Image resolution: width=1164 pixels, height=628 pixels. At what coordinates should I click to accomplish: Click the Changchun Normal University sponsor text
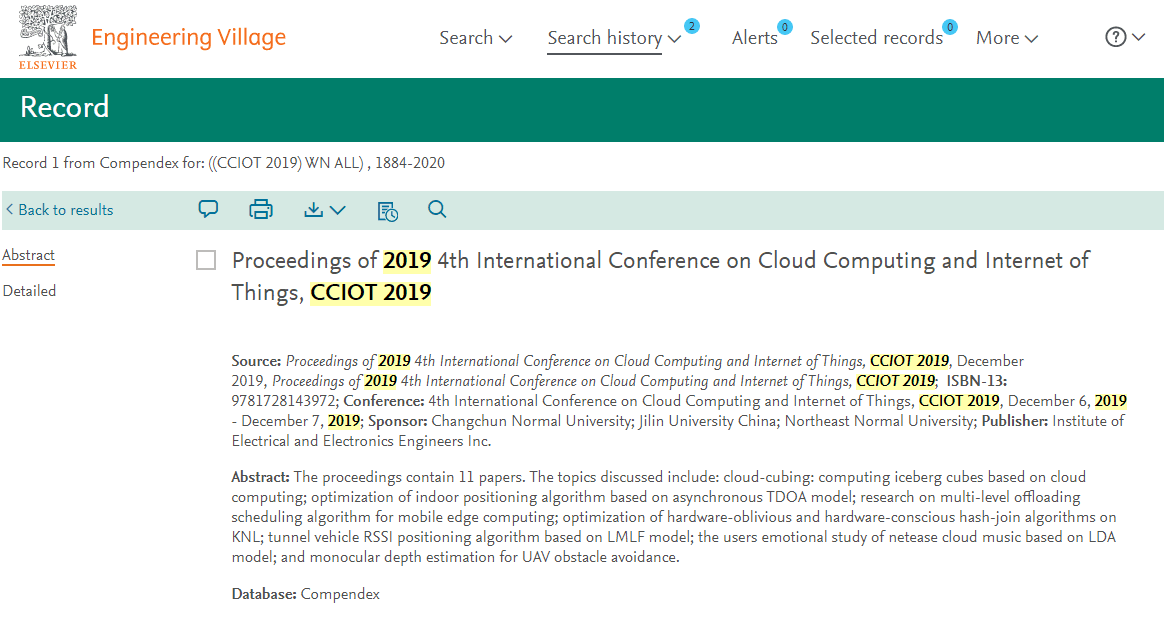click(x=532, y=421)
